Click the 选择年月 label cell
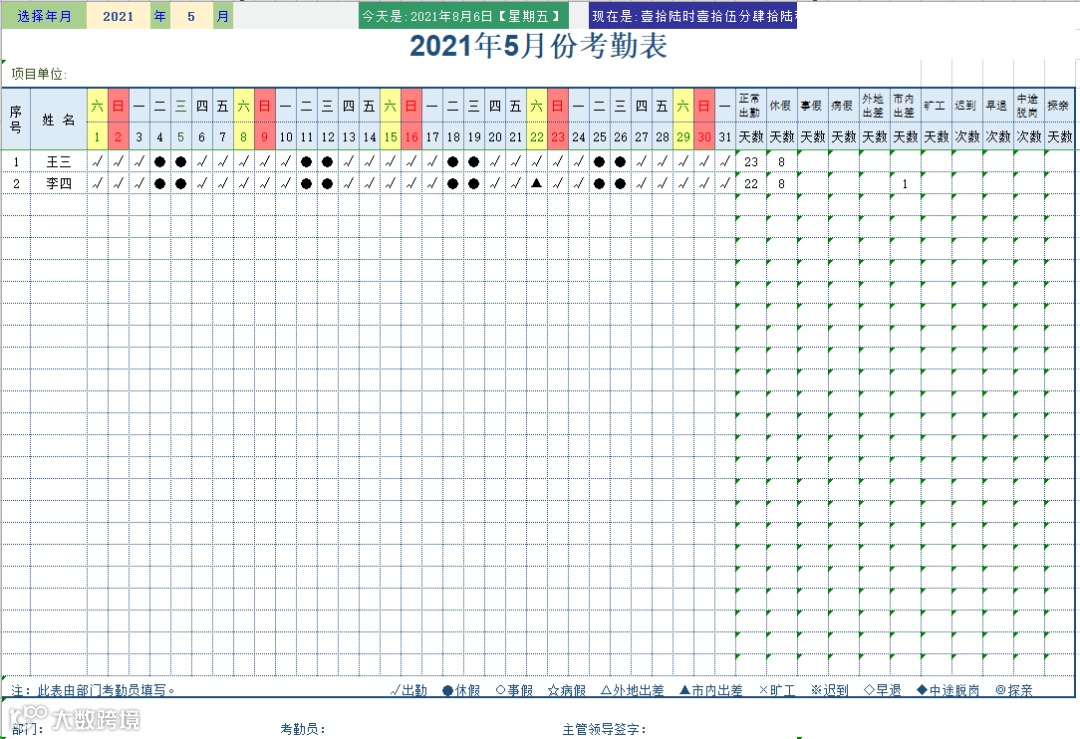1080x739 pixels. point(44,16)
